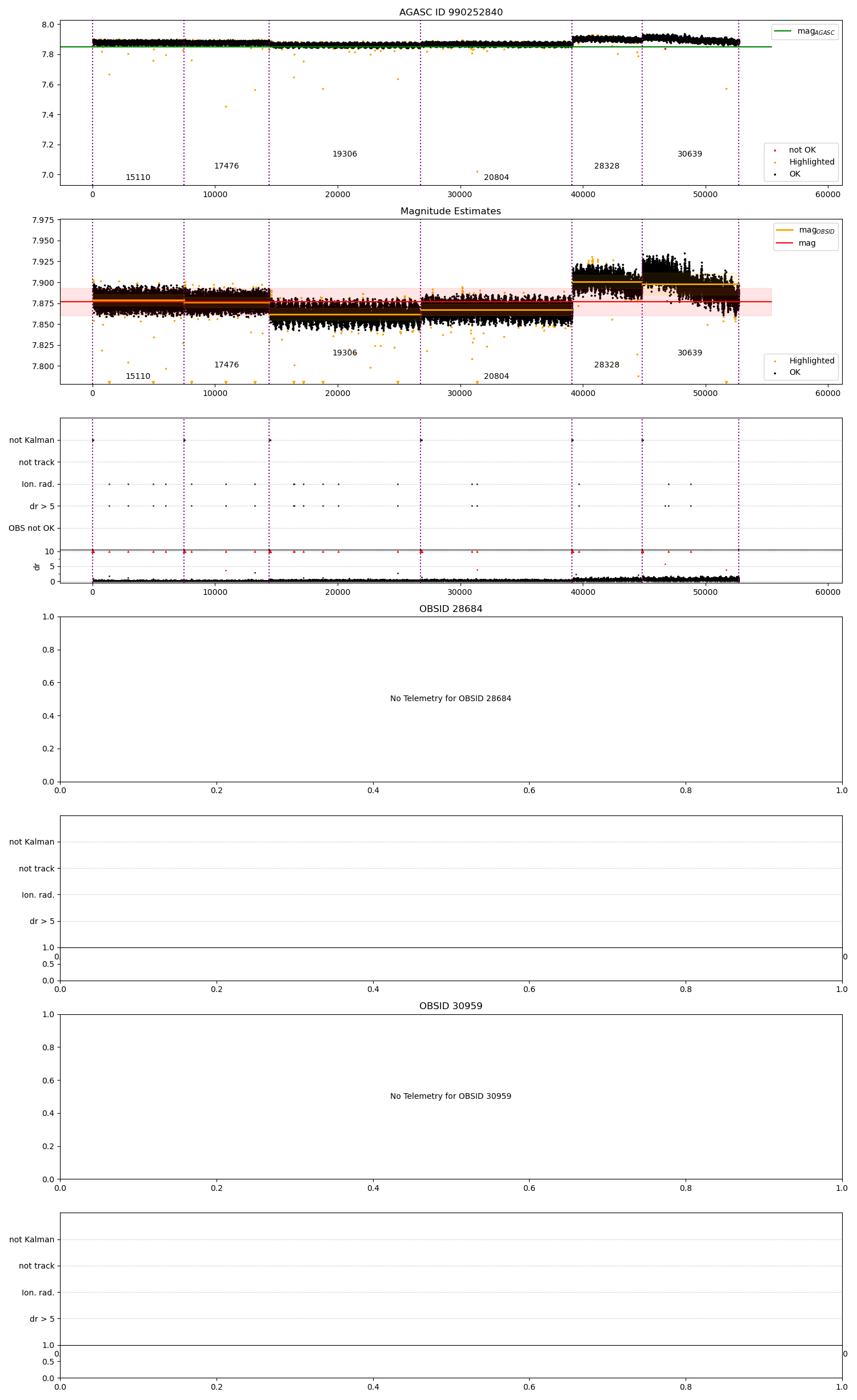Click the orange mag OBSID legend line
Image resolution: width=857 pixels, height=1400 pixels.
(785, 230)
